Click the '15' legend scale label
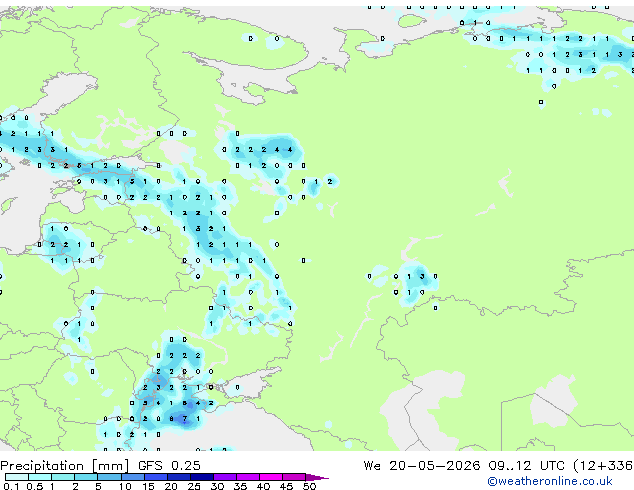This screenshot has width=634, height=490. point(148,486)
